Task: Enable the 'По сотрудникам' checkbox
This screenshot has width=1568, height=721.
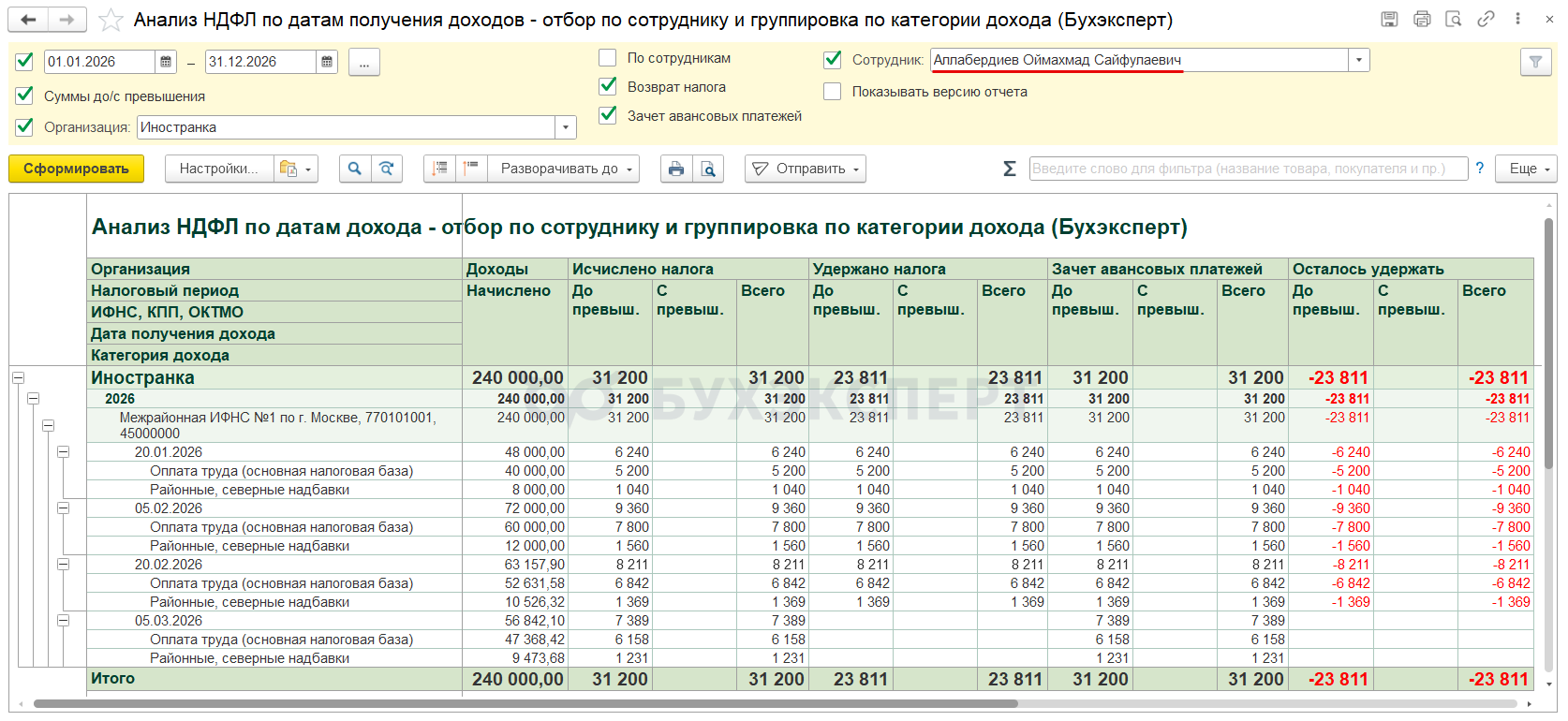Action: 608,58
